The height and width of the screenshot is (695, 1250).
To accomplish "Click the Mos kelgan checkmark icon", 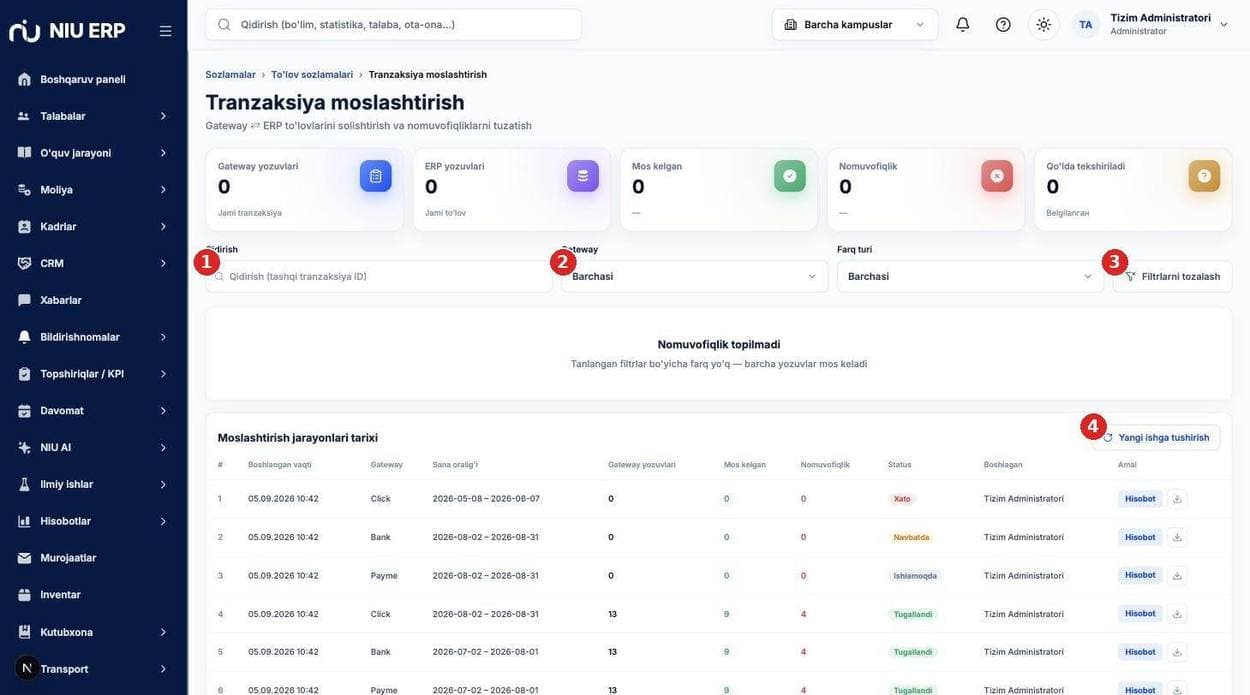I will [x=790, y=176].
